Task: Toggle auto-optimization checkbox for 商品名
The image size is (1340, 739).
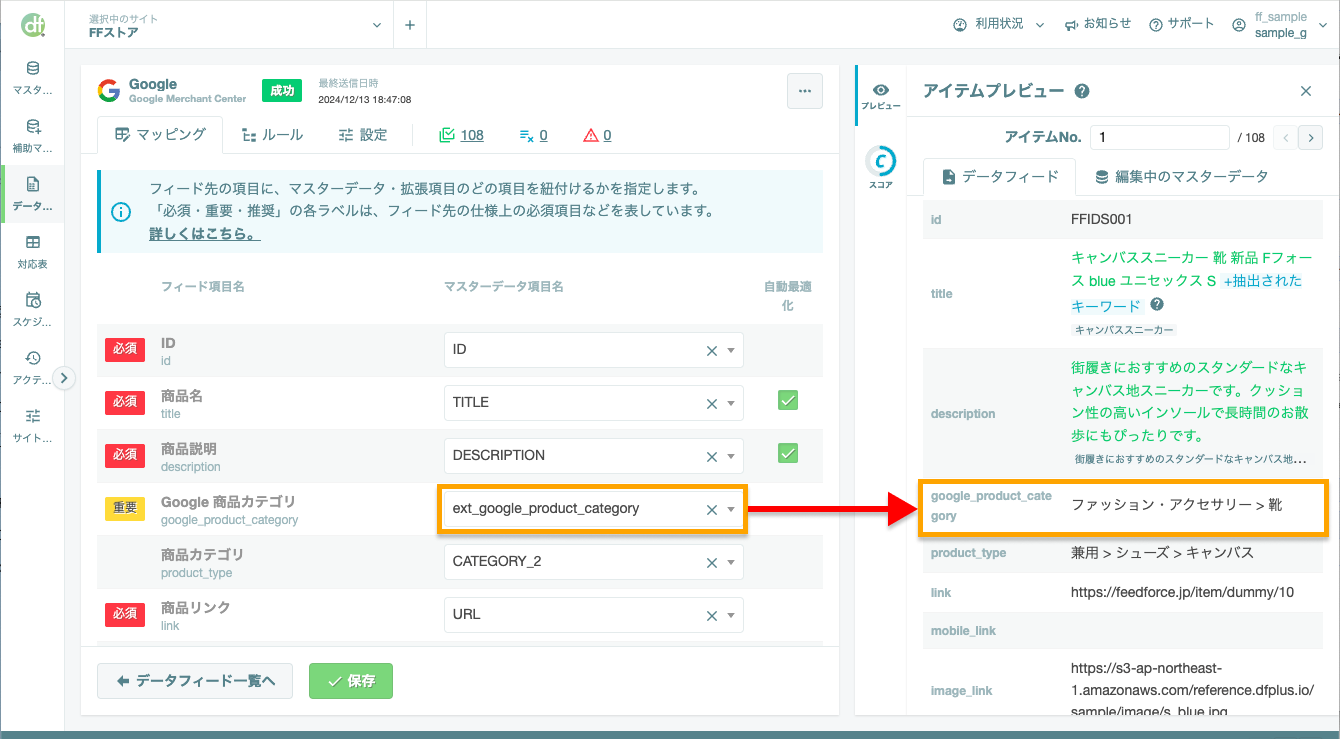Action: pyautogui.click(x=788, y=401)
